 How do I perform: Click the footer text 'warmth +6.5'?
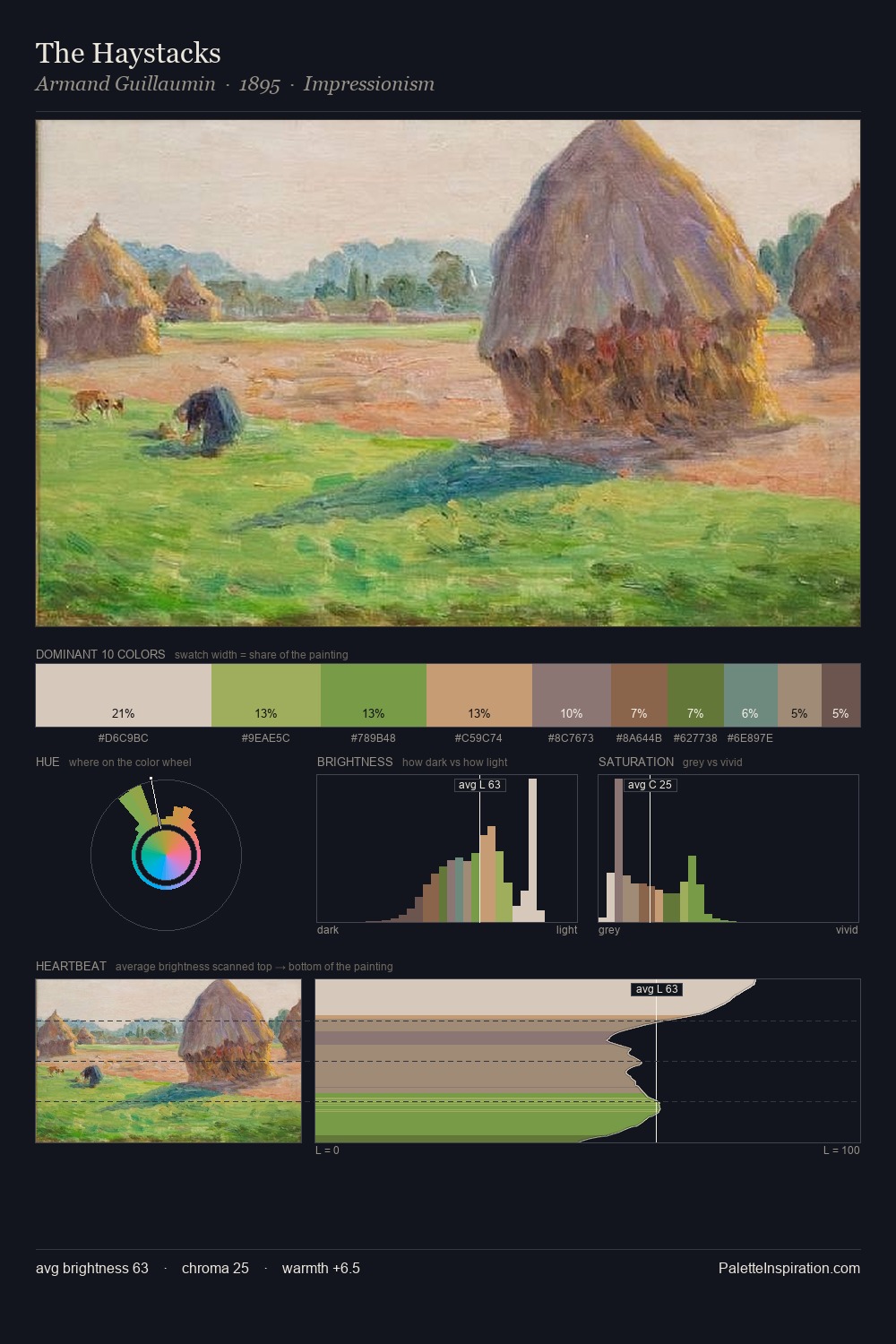321,1268
